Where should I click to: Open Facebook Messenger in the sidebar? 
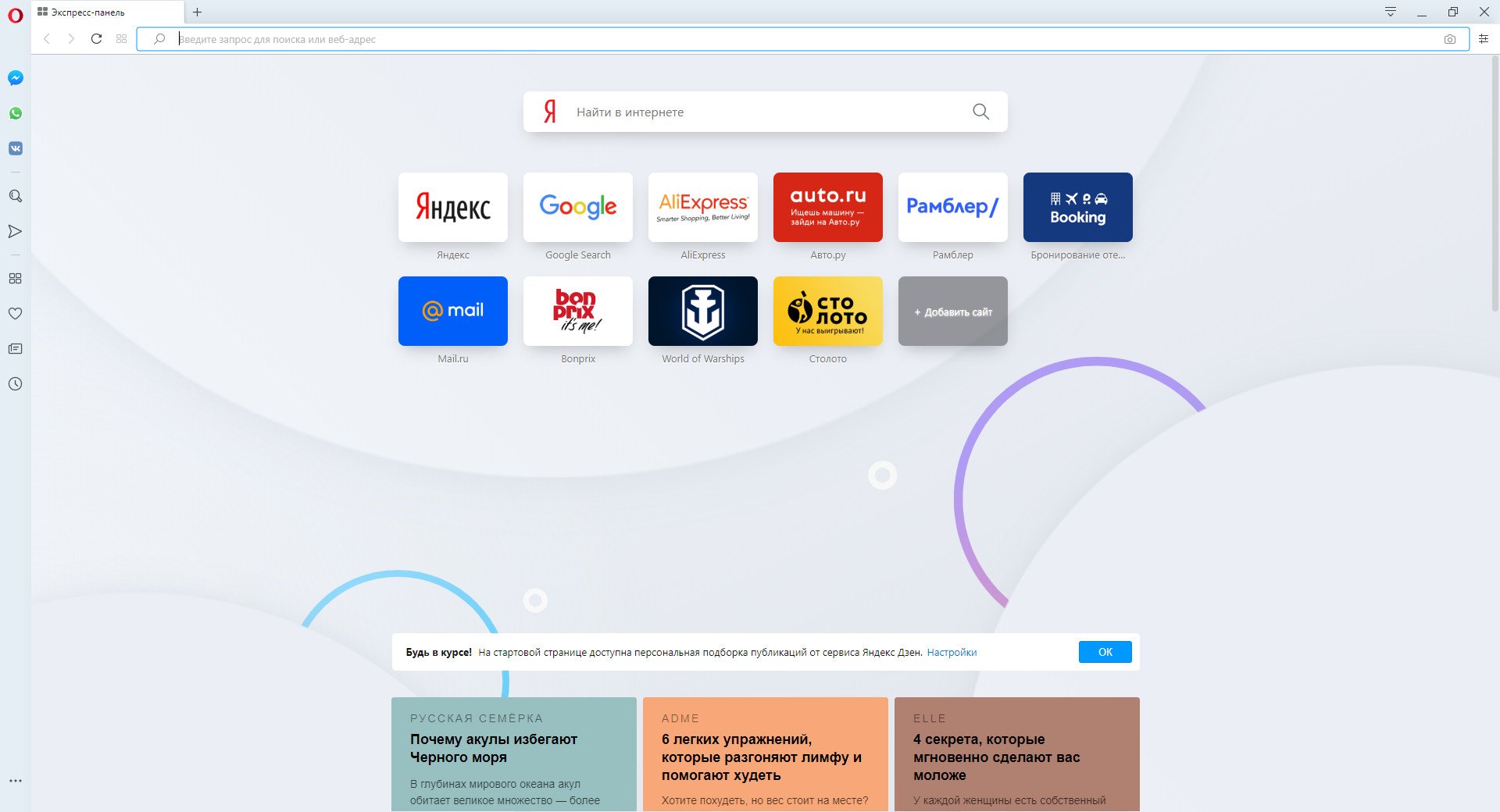[16, 78]
